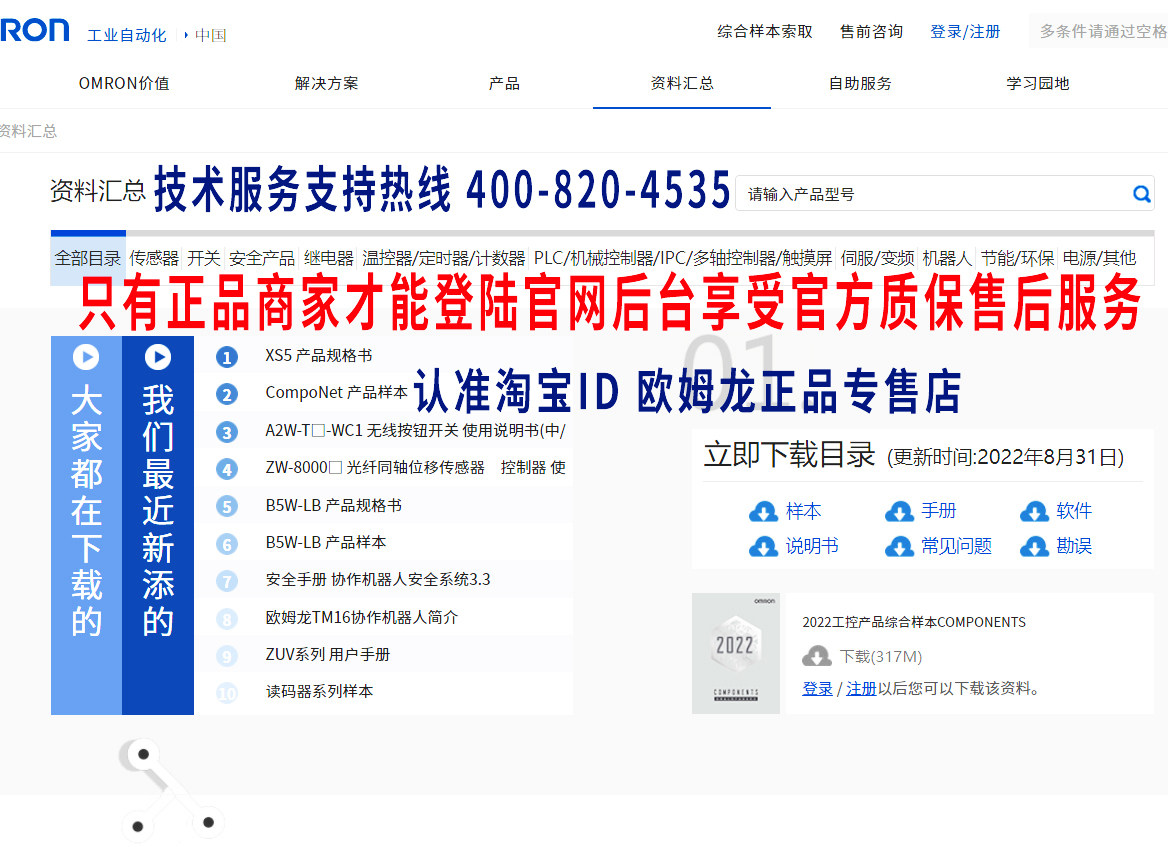Click download cloud icon beside 手册
Viewport: 1168px width, 847px height.
click(899, 512)
